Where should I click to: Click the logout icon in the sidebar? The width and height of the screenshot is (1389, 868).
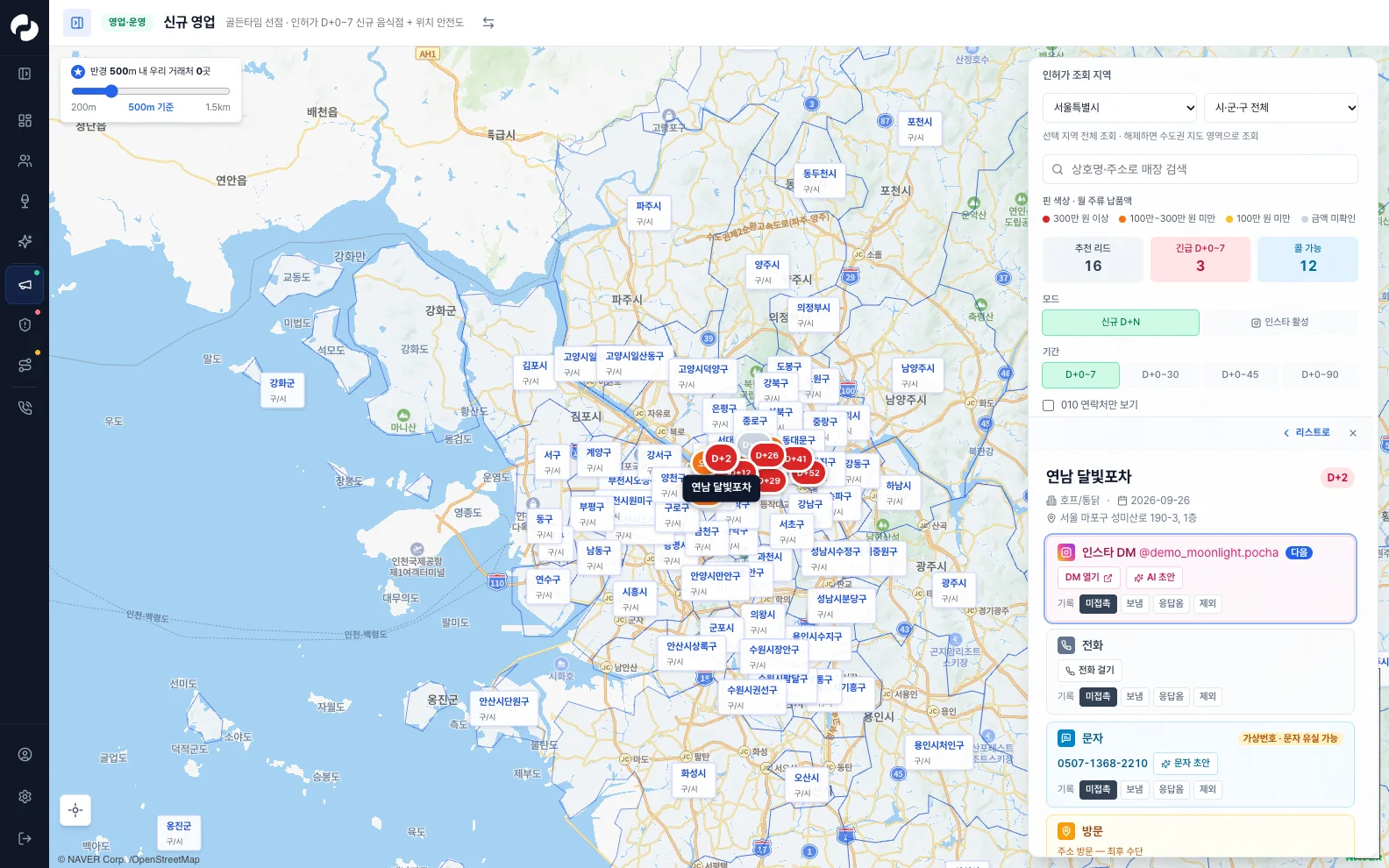[25, 838]
